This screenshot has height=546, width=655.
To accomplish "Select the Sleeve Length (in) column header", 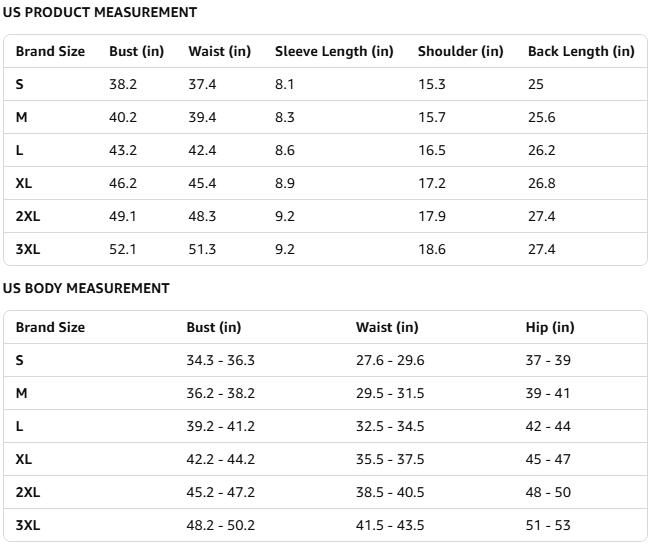I will 334,51.
